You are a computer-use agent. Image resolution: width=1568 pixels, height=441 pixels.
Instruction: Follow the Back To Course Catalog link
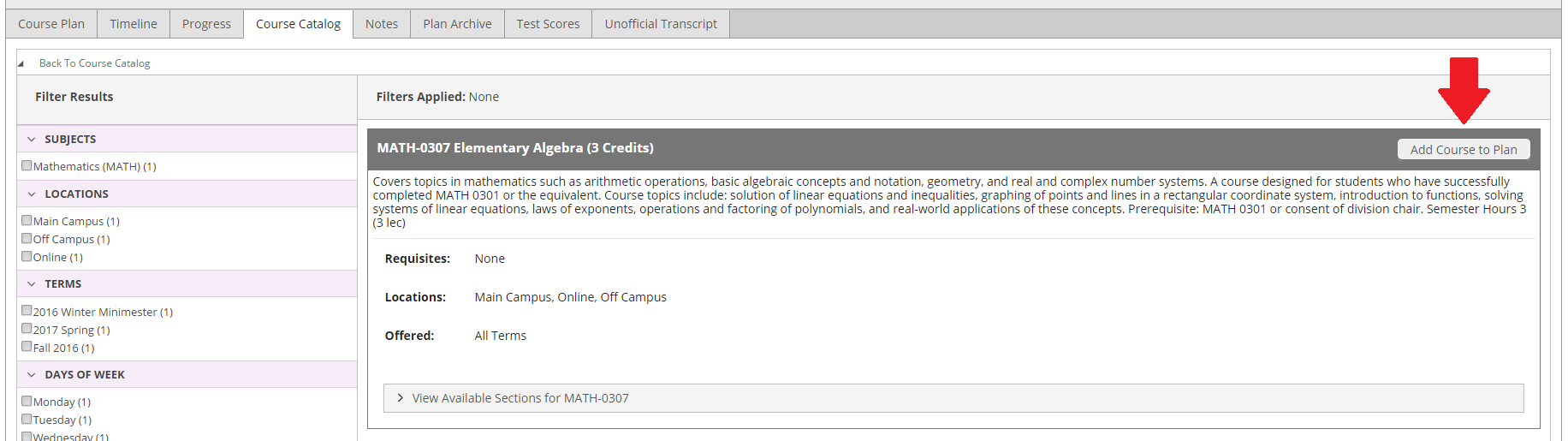pyautogui.click(x=94, y=63)
